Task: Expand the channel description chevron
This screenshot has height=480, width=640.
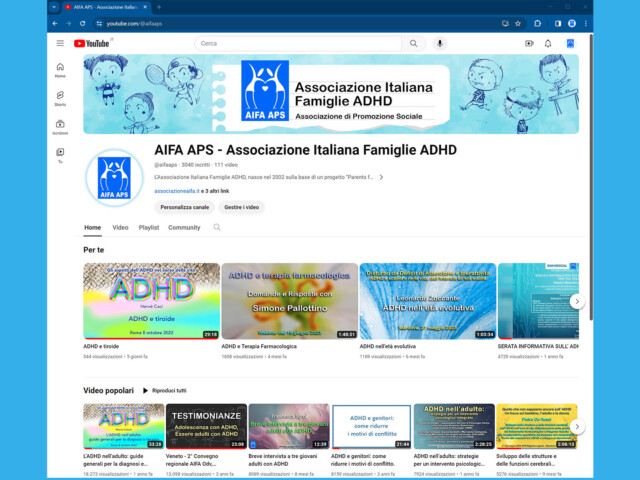Action: pos(381,177)
